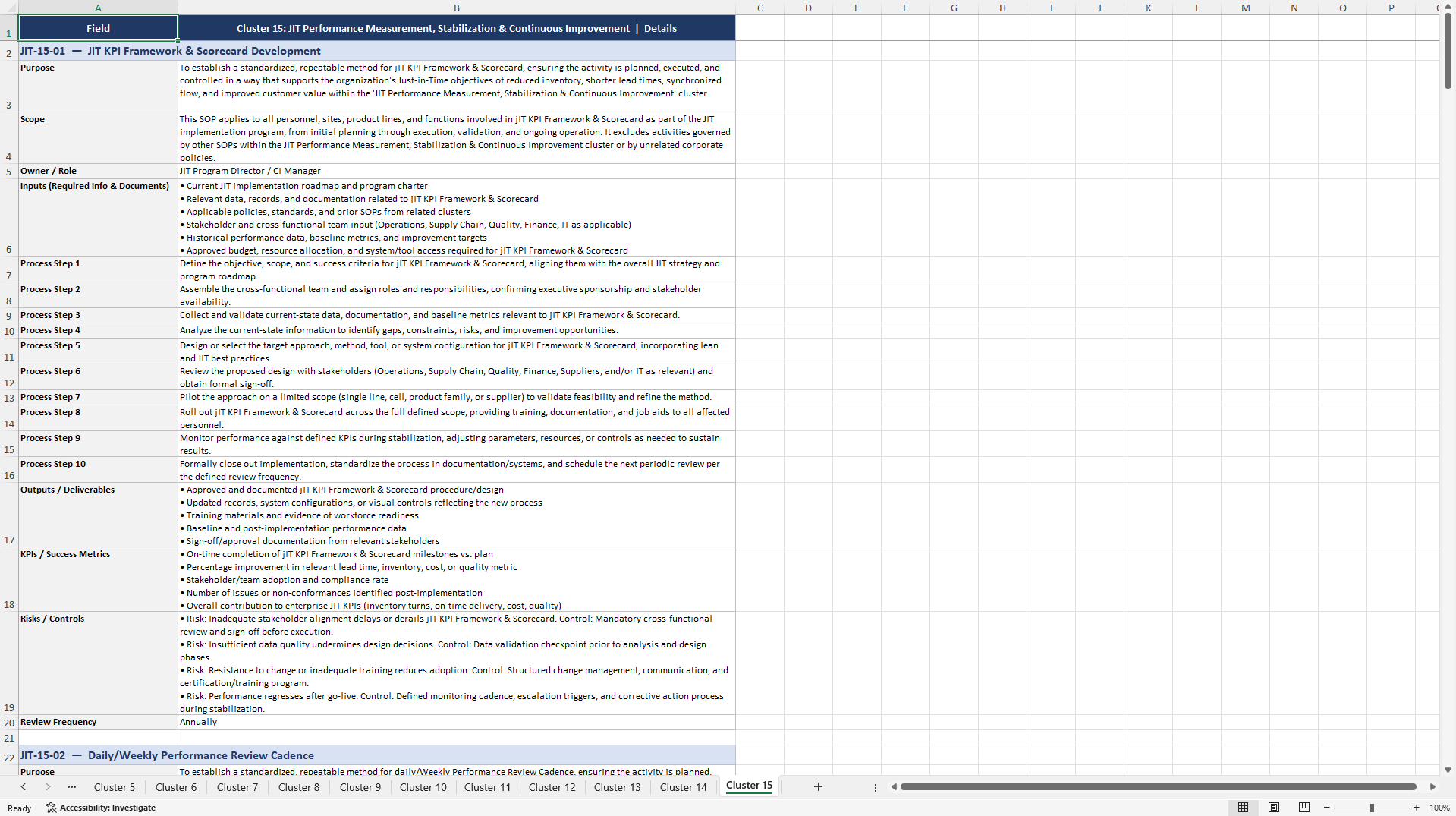The image size is (1456, 816).
Task: Add a new sheet with plus icon
Action: [x=818, y=787]
